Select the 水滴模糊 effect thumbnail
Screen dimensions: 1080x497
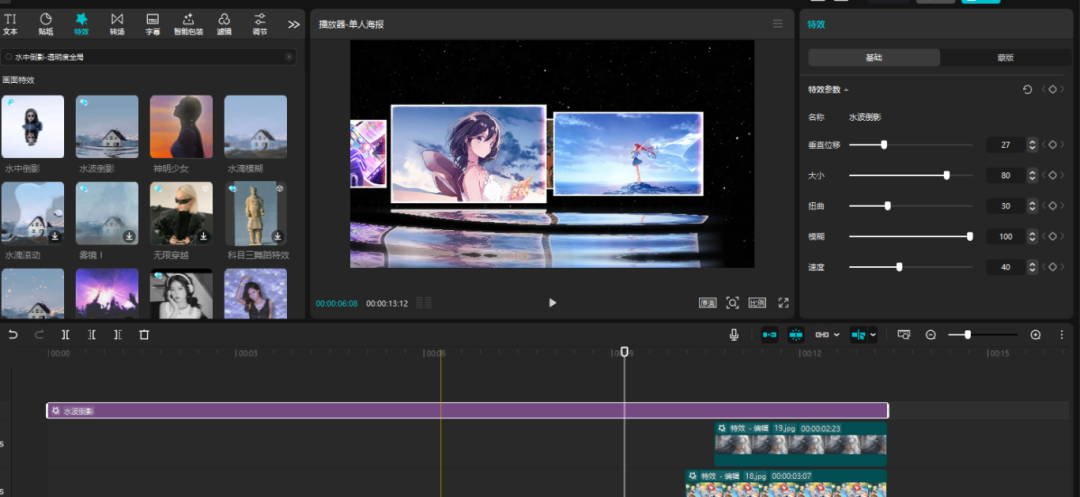255,127
